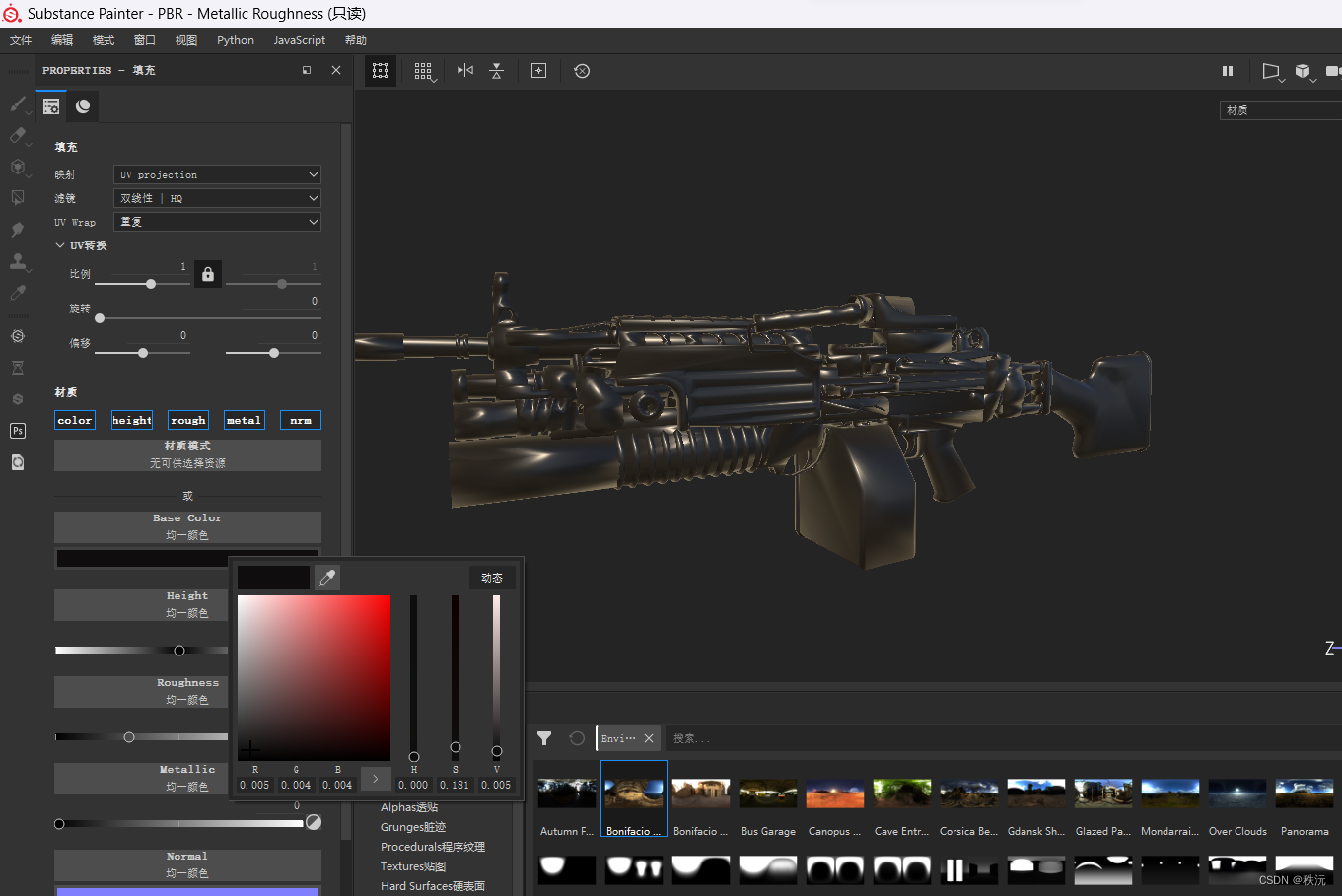Screen dimensions: 1342x896
Task: Click the reset circular arrow icon
Action: (x=582, y=71)
